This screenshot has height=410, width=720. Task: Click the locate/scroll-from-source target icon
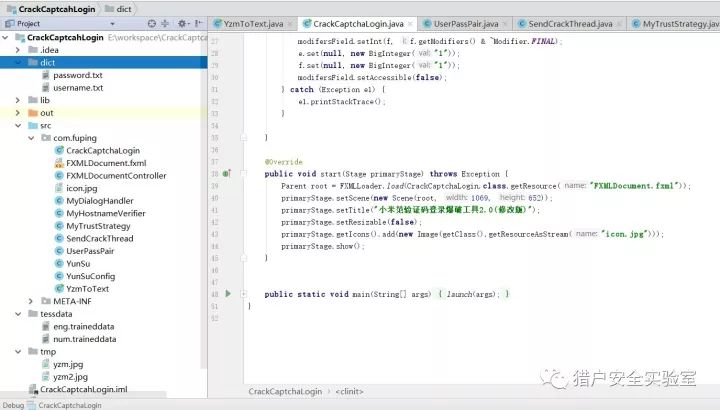[150, 22]
